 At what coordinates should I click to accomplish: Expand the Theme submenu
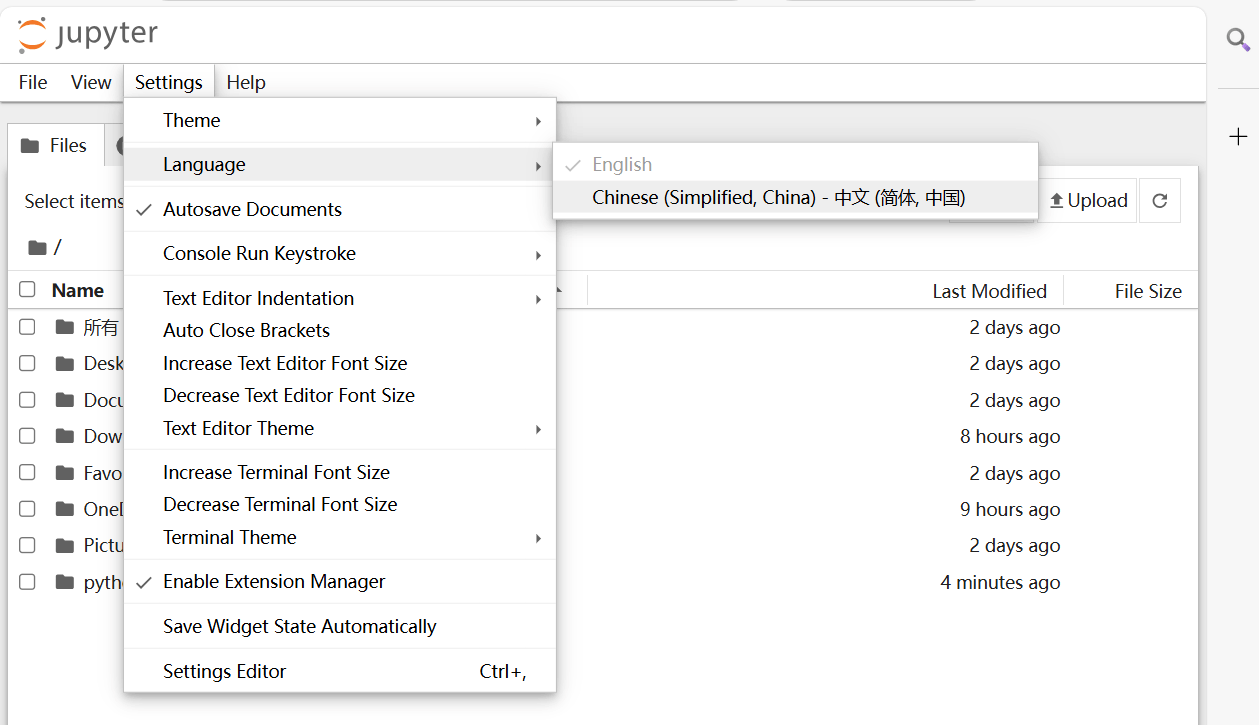click(340, 121)
